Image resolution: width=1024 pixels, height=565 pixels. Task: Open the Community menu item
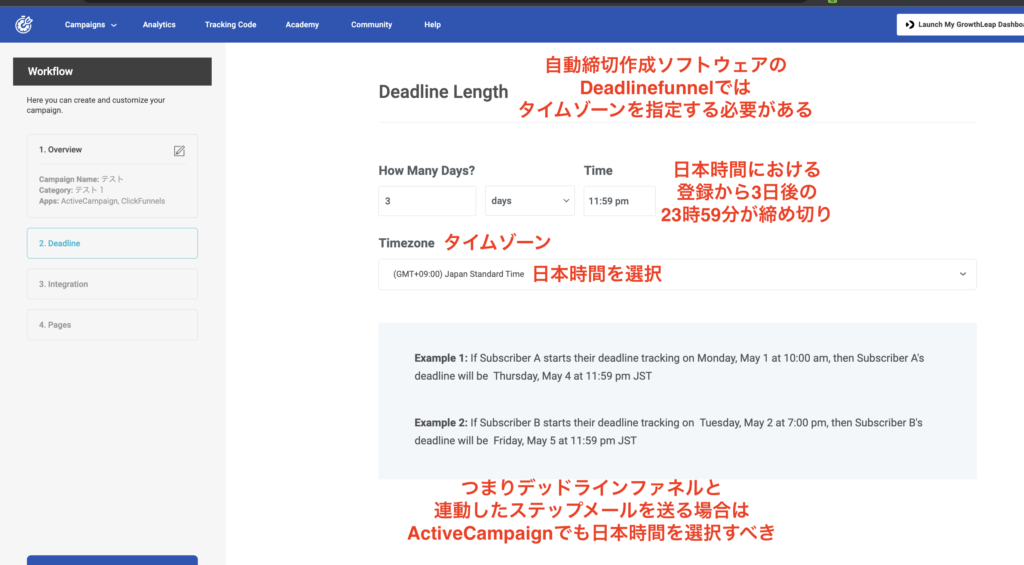pos(371,25)
